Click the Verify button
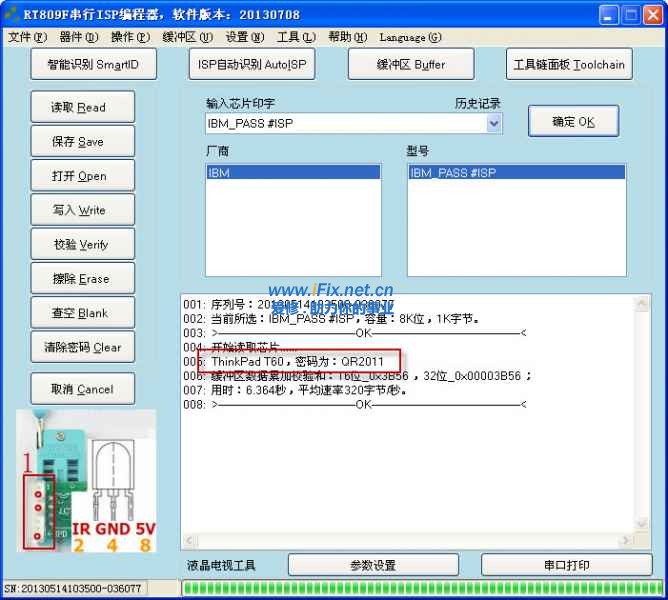Screen dimensions: 668x600 79,244
